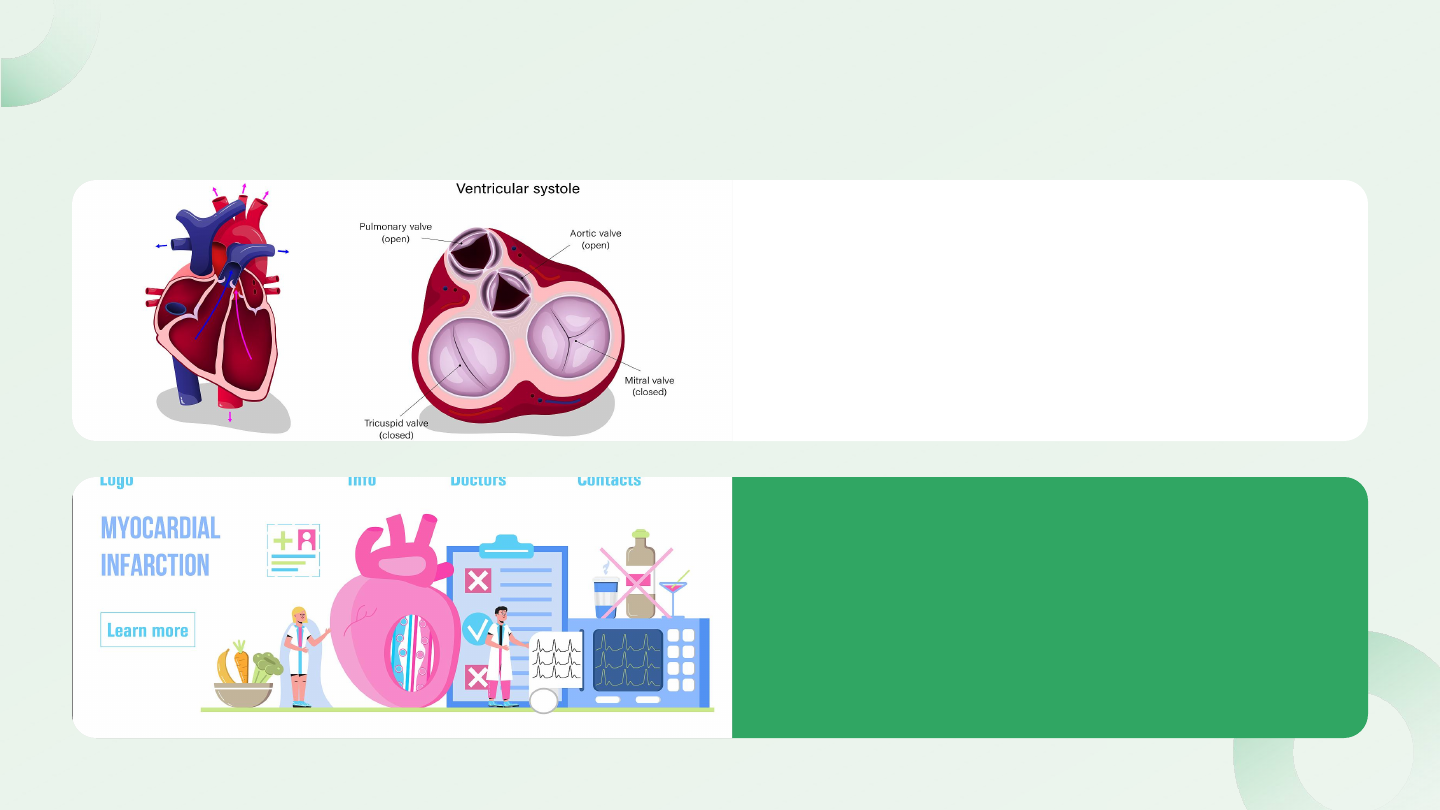Click the bowl of vegetables icon

pyautogui.click(x=243, y=677)
